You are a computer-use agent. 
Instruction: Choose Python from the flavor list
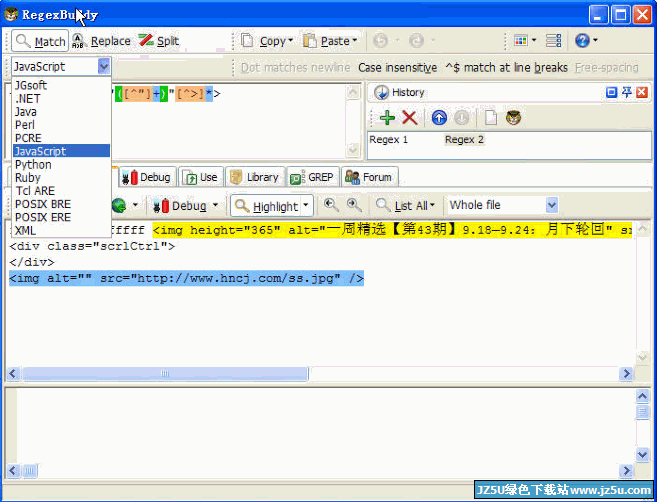coord(61,164)
